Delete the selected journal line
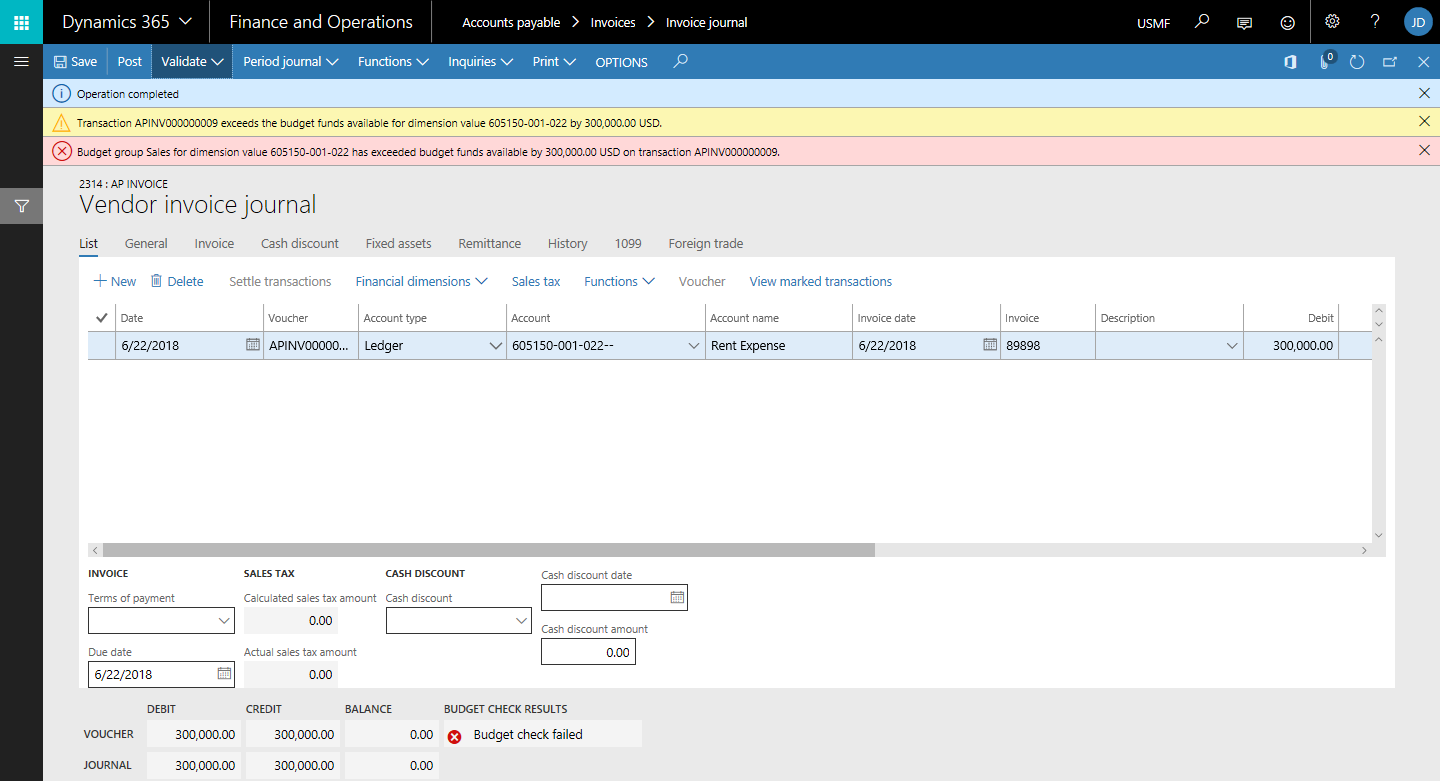Viewport: 1440px width, 781px height. [x=177, y=282]
